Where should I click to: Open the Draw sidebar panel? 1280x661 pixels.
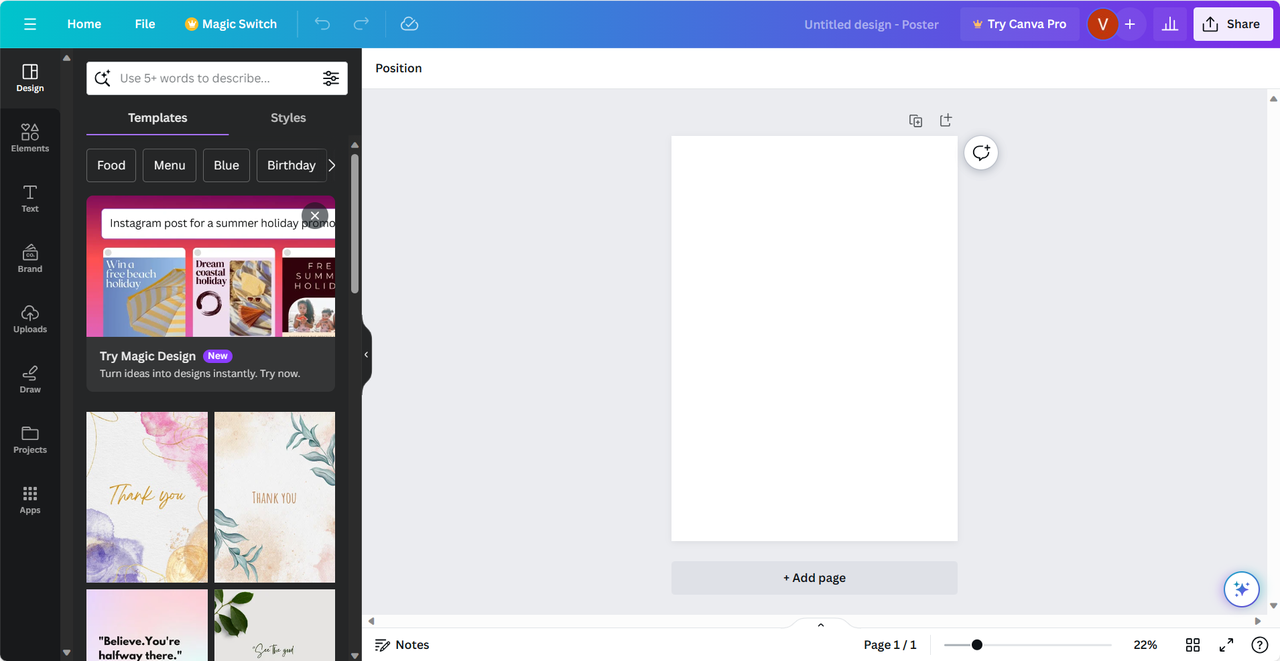(x=30, y=379)
